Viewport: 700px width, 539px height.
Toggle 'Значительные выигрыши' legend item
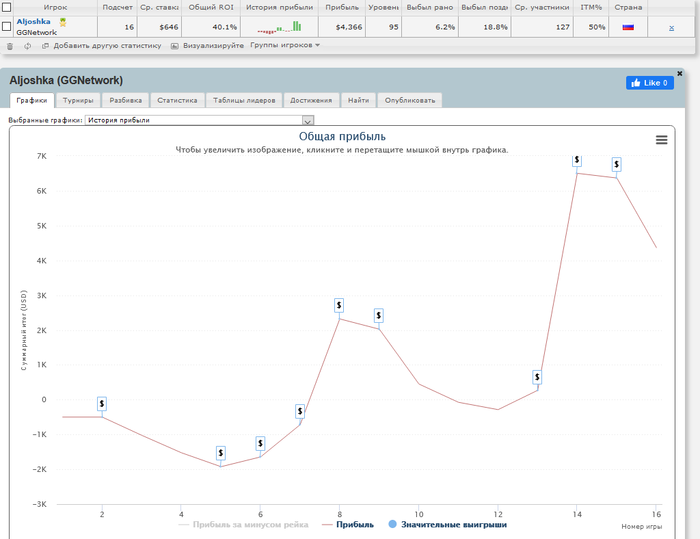point(446,524)
